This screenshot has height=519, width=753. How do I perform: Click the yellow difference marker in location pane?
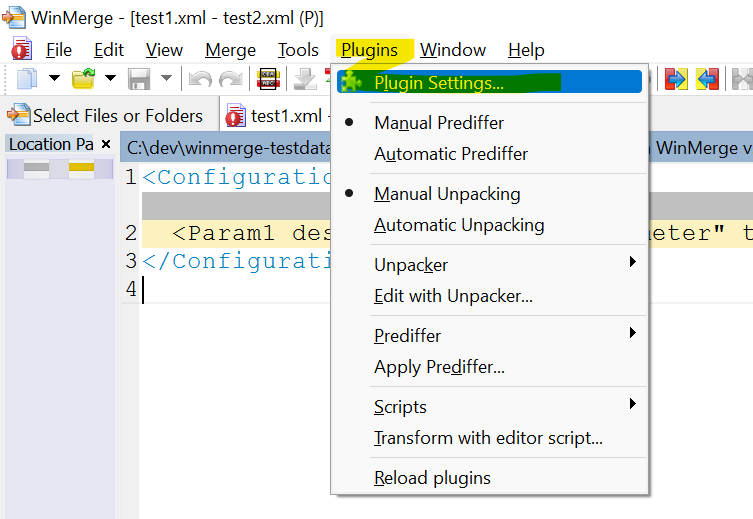pos(81,167)
